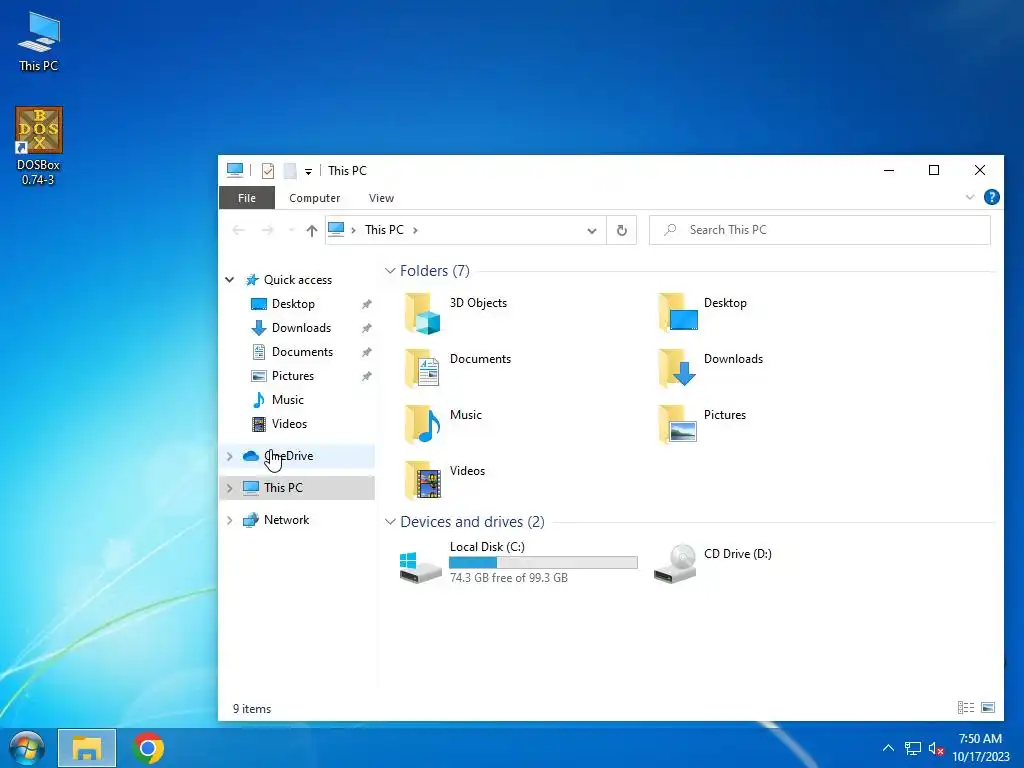Click the This PC breadcrumb in the address bar
The image size is (1024, 768).
click(384, 230)
